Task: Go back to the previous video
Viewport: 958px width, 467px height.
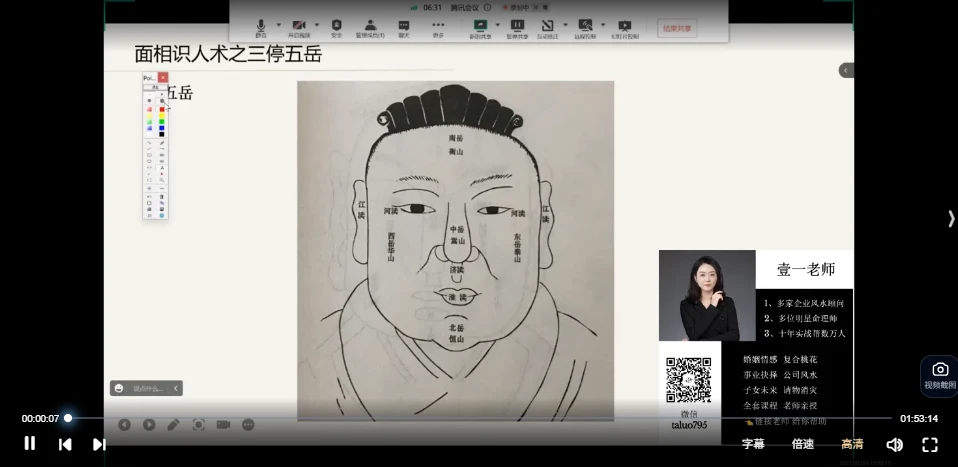Action: coord(65,444)
